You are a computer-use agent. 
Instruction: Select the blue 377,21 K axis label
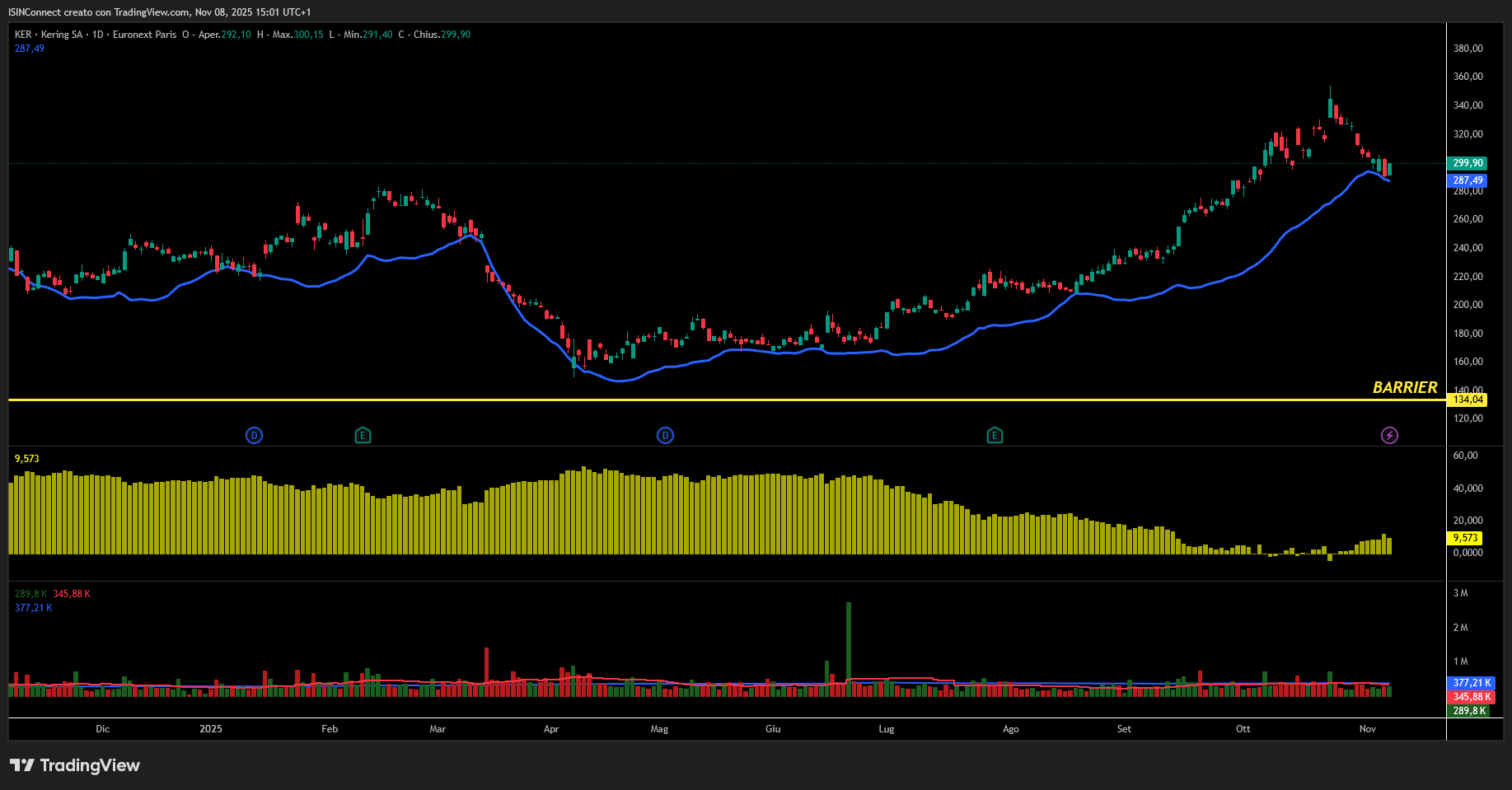[1471, 683]
